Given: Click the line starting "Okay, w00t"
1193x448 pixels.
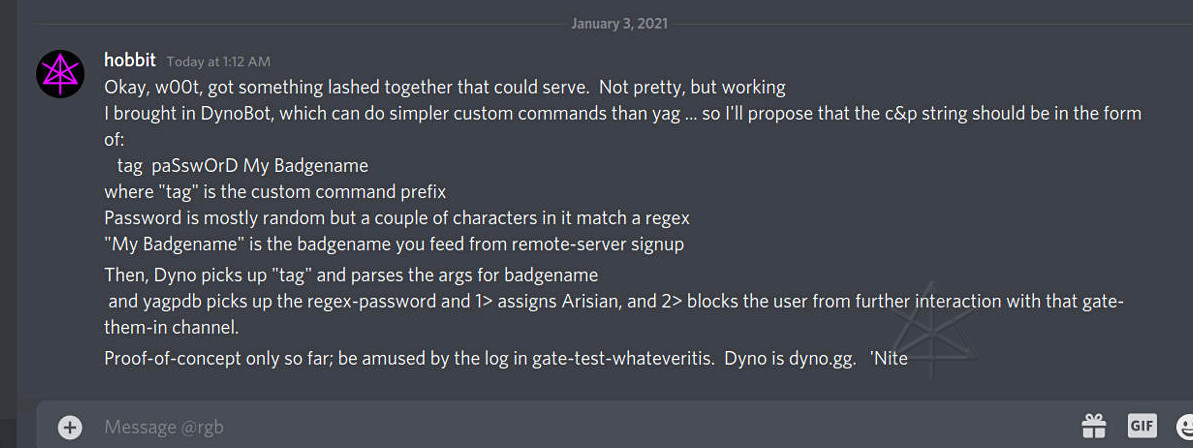Looking at the screenshot, I should coord(444,87).
